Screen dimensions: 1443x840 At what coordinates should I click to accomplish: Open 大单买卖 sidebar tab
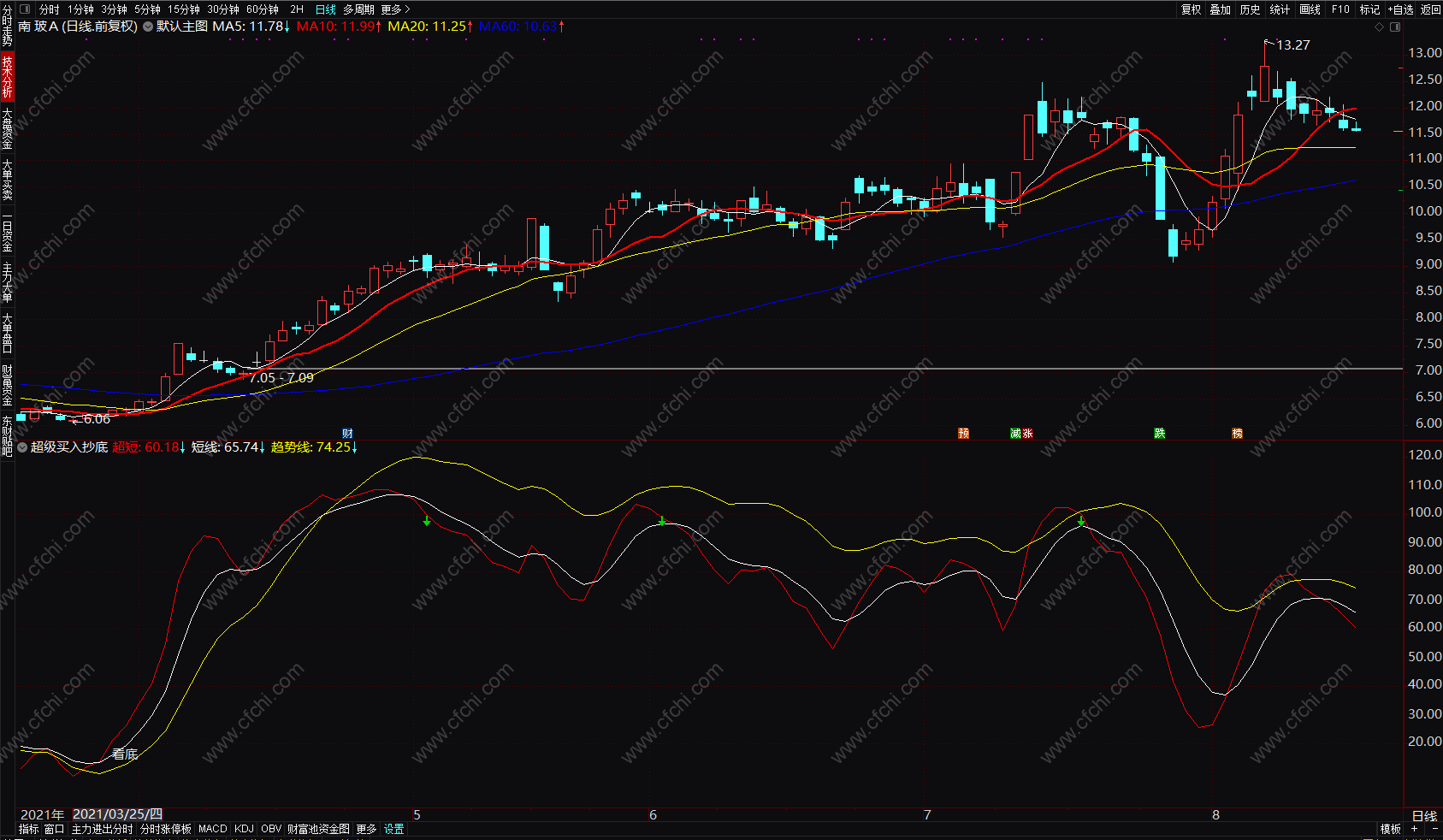coord(7,180)
